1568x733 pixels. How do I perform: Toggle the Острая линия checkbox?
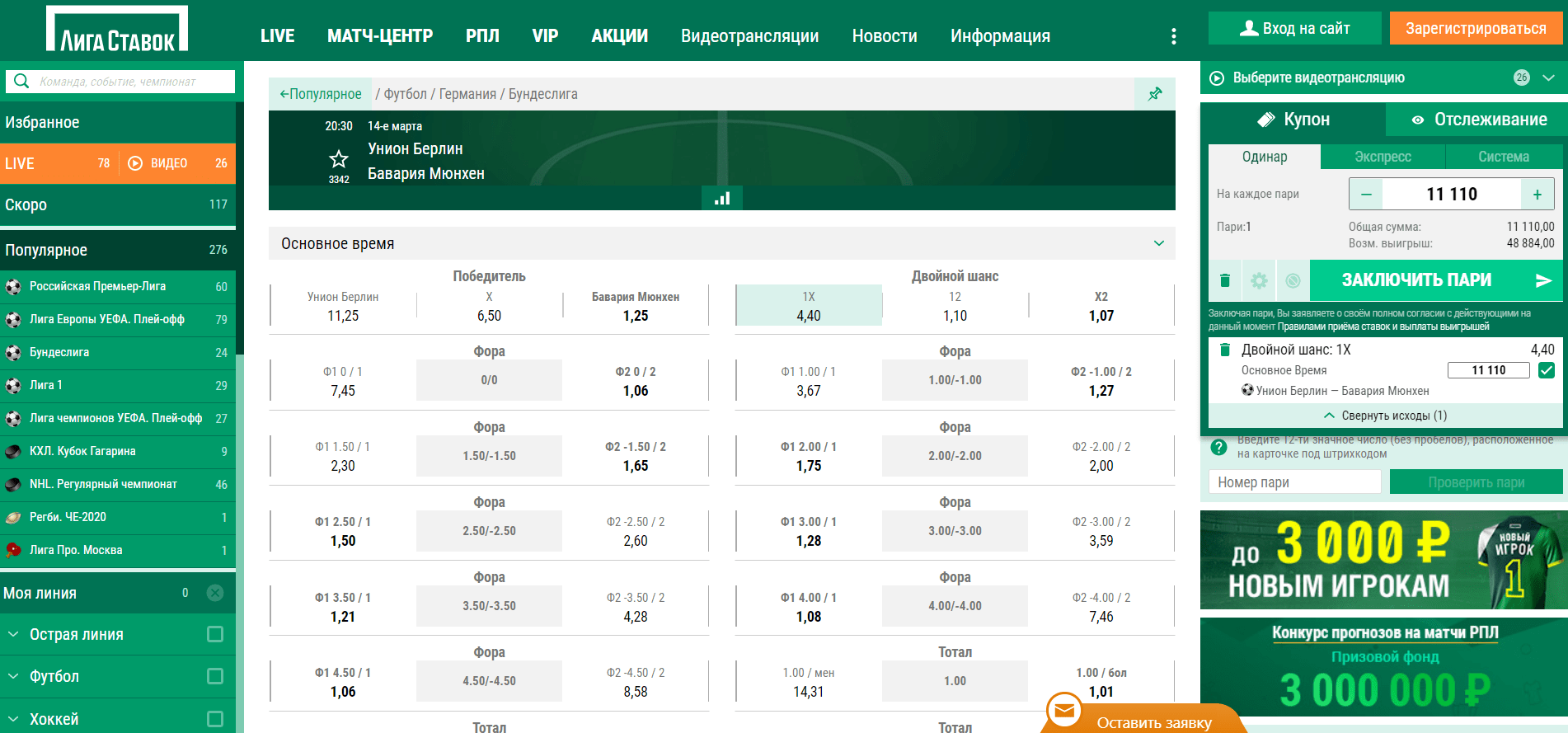tap(215, 634)
